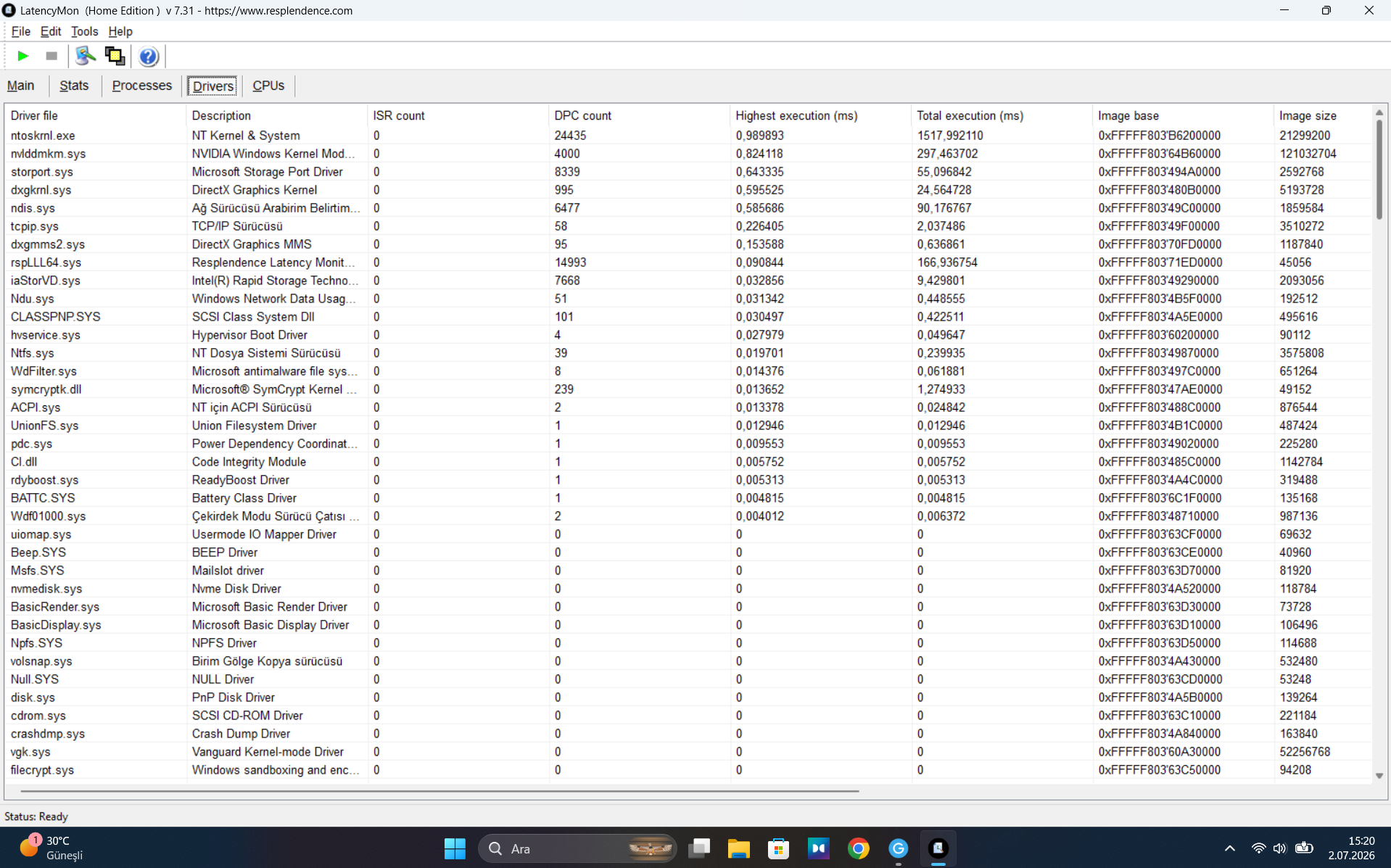Select the nvlddmkm.sys driver row
The width and height of the screenshot is (1391, 868).
pos(689,154)
